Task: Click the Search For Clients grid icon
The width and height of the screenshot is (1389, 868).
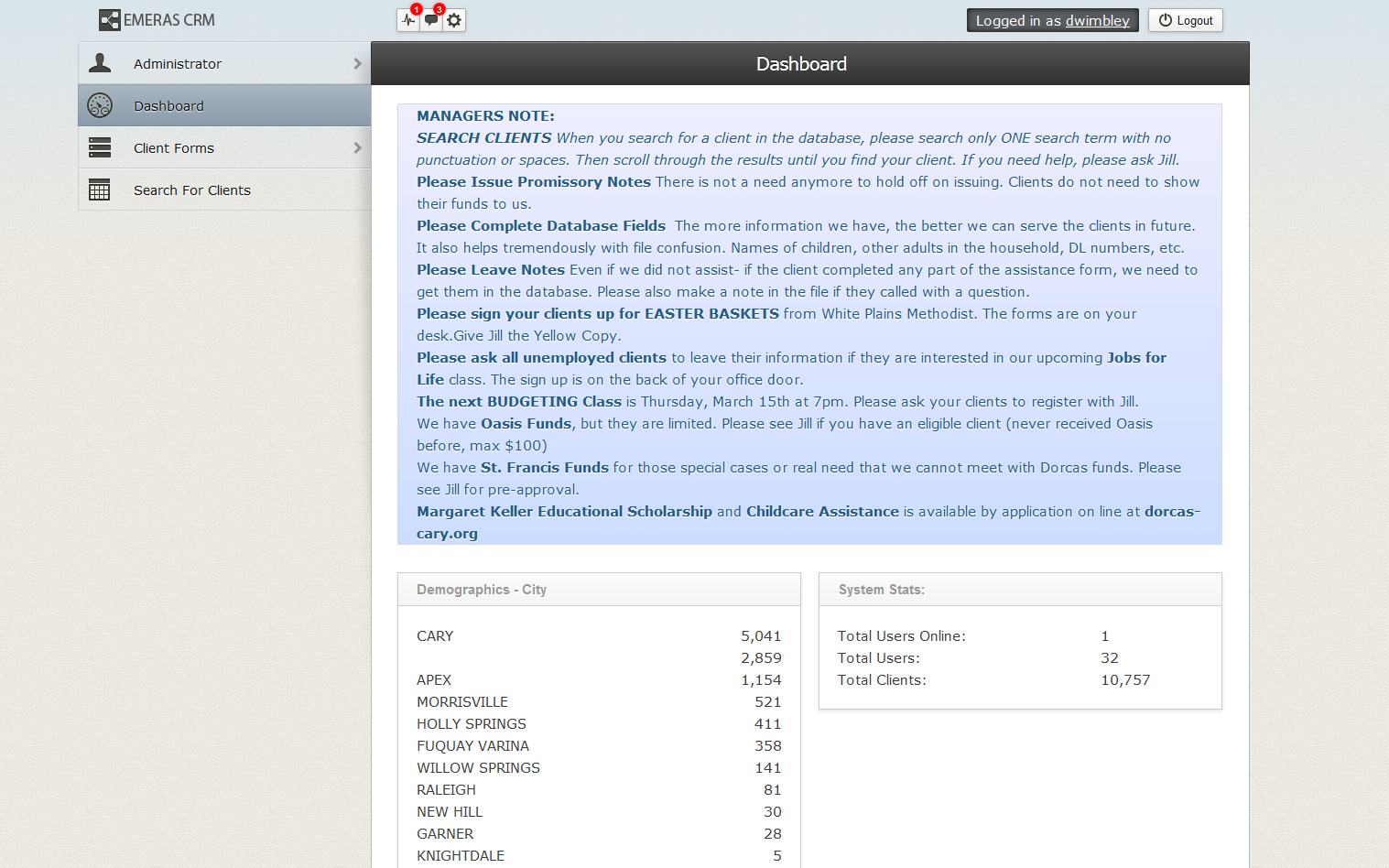Action: tap(100, 190)
